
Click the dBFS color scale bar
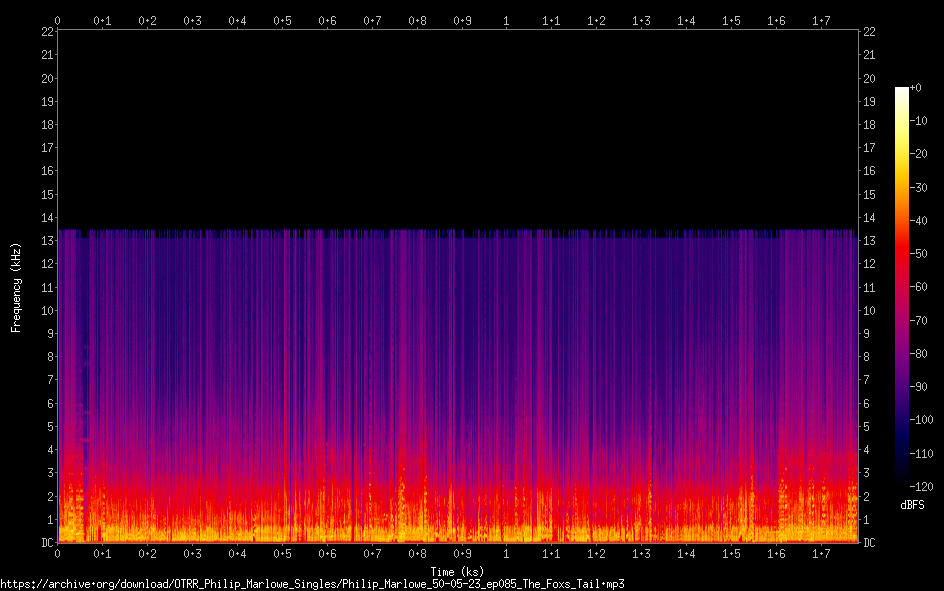(901, 289)
